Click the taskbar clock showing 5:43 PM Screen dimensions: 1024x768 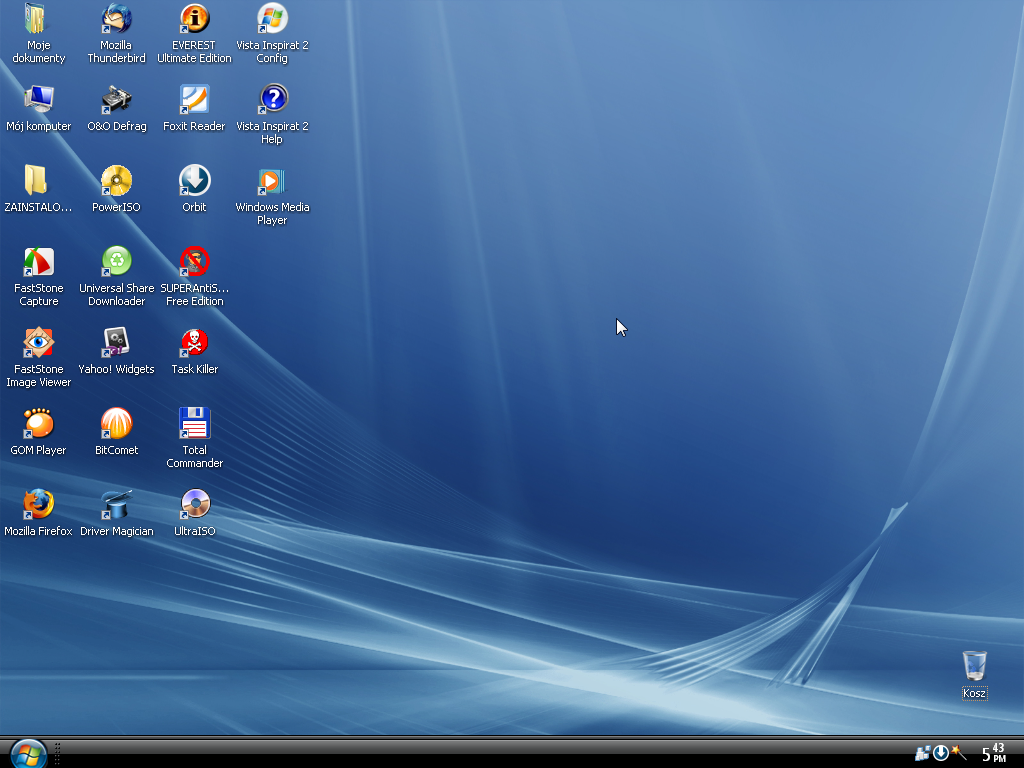click(x=994, y=752)
